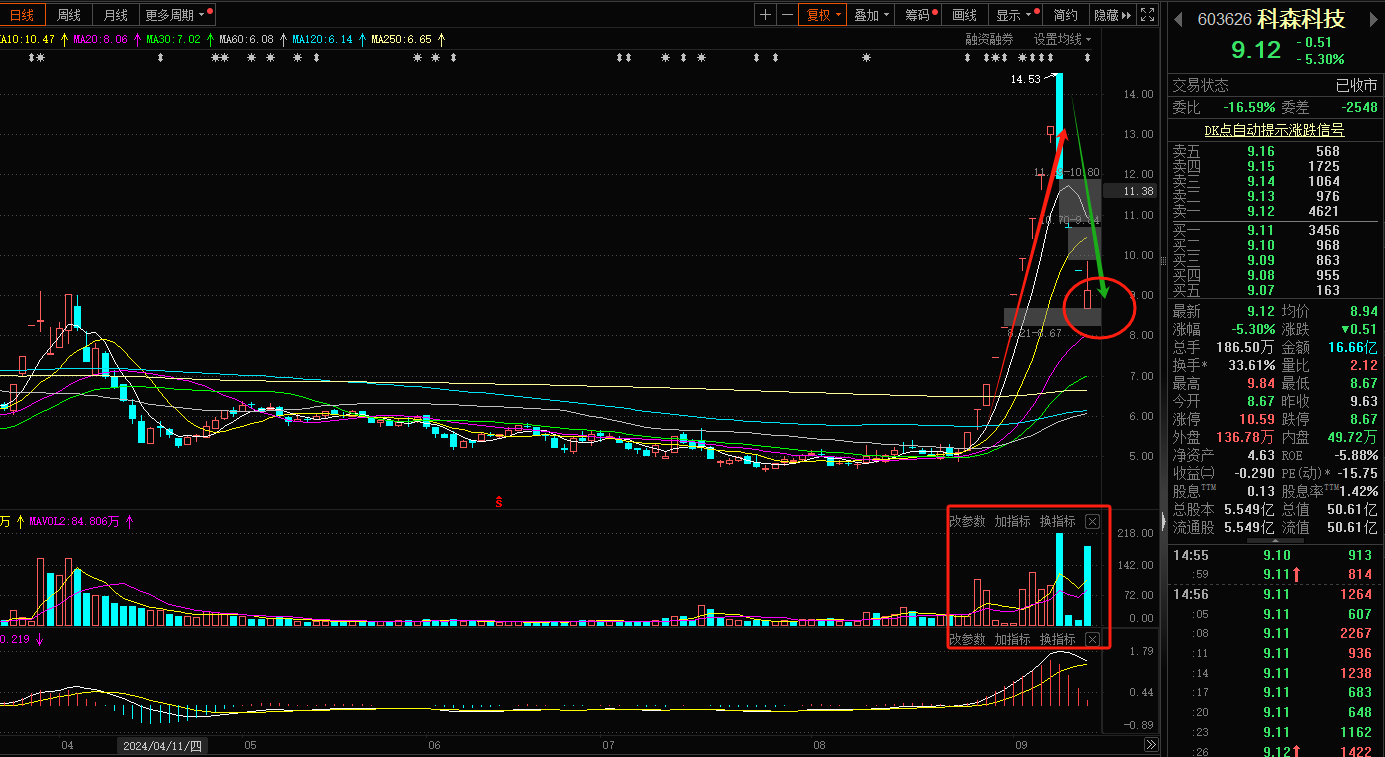Enter fullscreen with the expand icon
The image size is (1385, 757).
coord(1149,15)
